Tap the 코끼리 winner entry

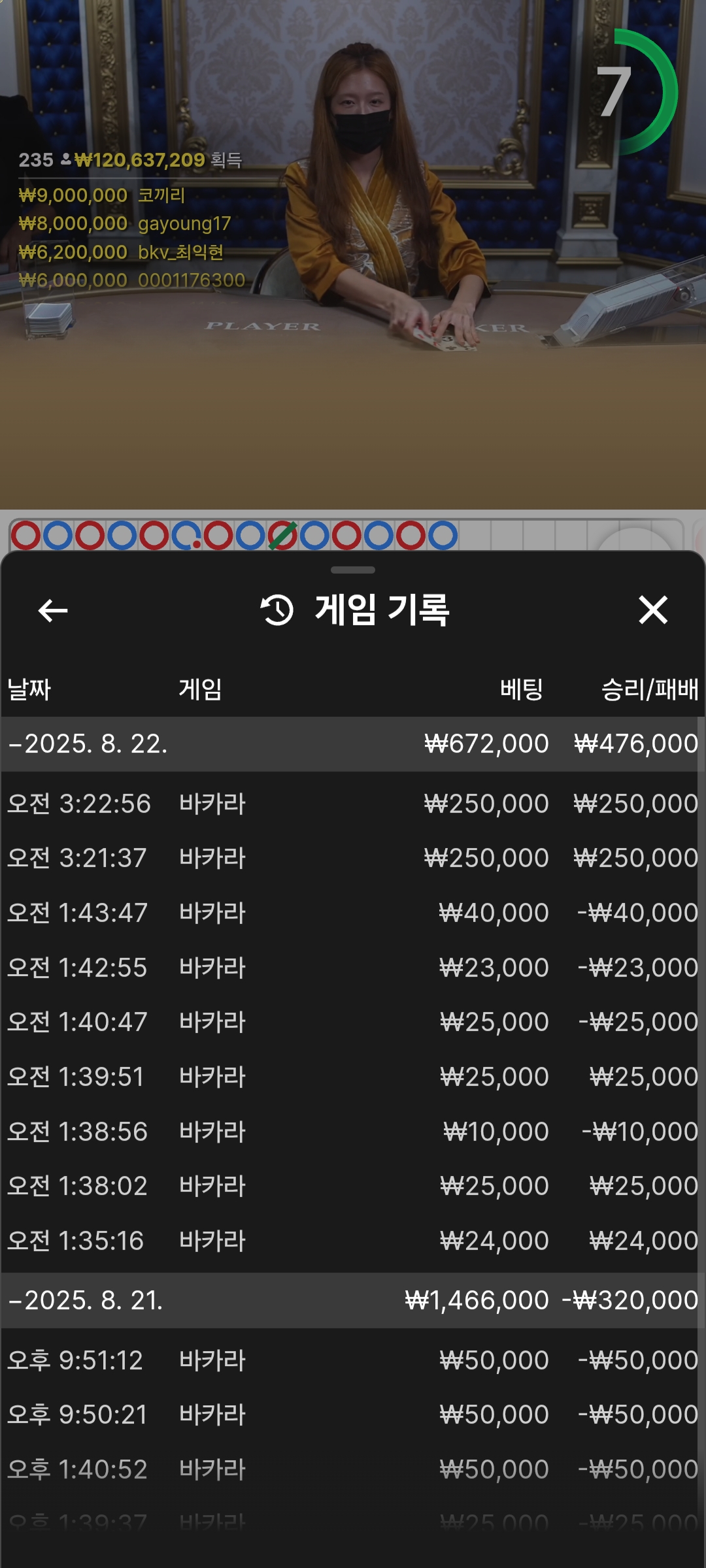[102, 195]
